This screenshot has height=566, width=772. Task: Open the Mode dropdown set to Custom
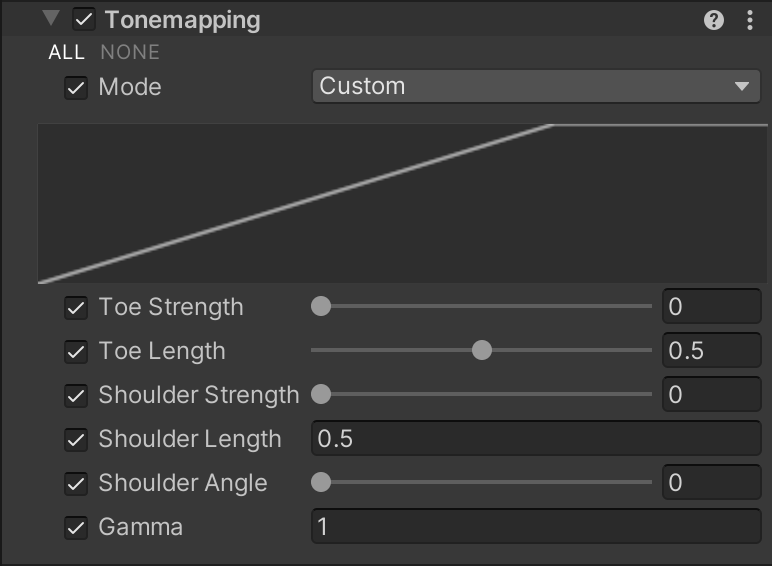point(522,86)
